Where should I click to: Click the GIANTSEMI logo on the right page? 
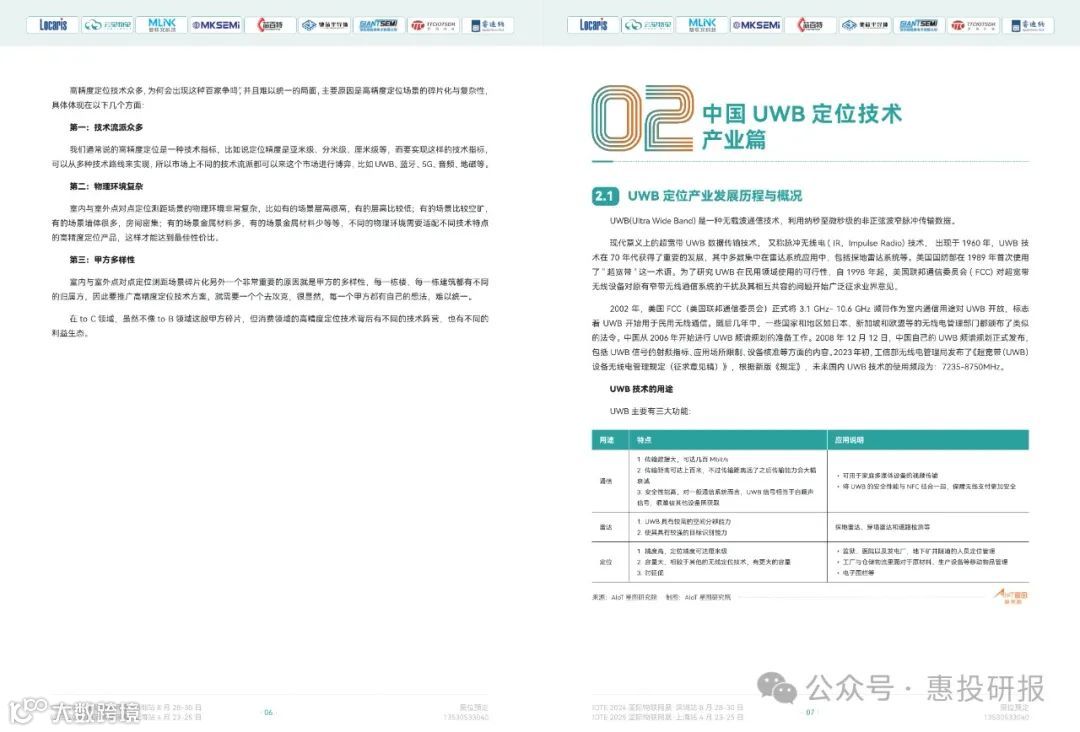(x=919, y=25)
